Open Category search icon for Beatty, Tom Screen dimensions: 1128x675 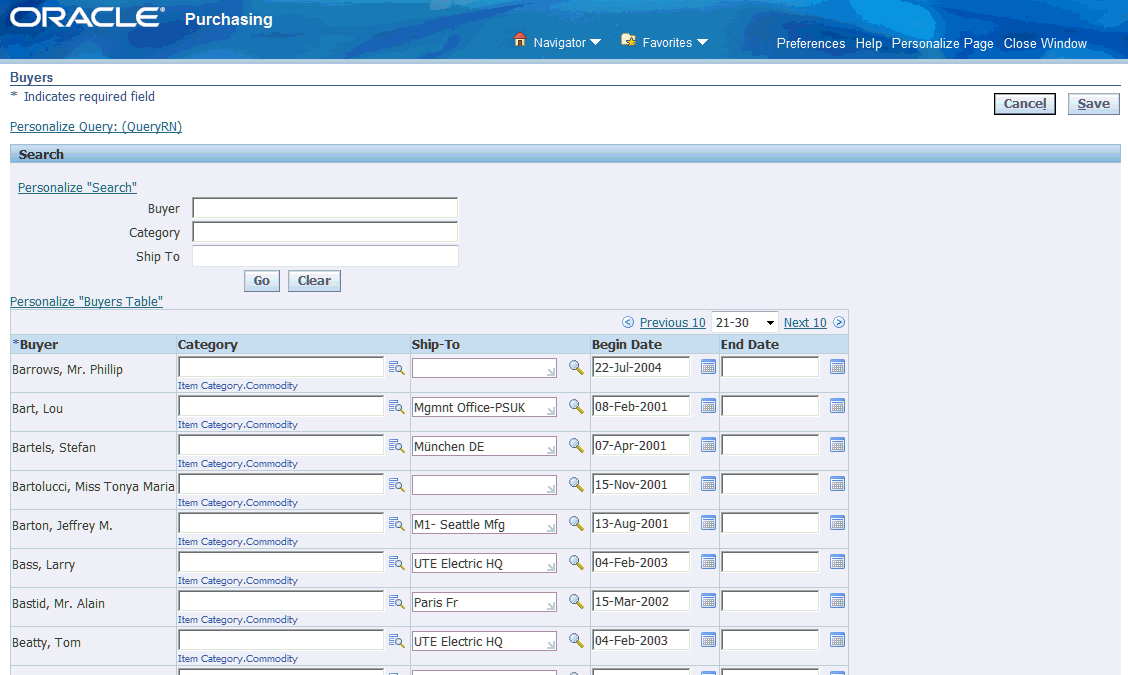point(396,640)
